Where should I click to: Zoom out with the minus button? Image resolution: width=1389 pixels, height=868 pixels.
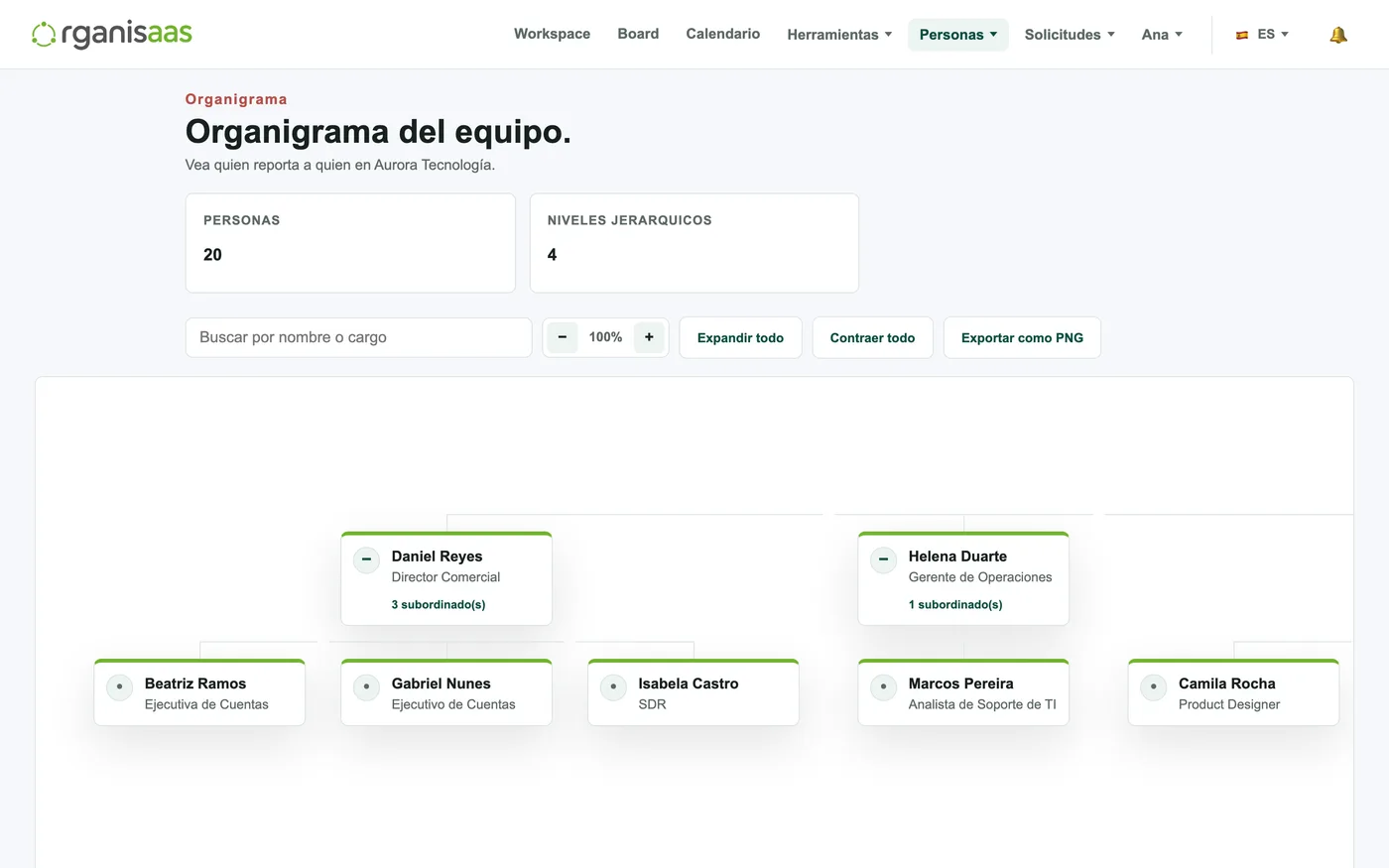(563, 337)
